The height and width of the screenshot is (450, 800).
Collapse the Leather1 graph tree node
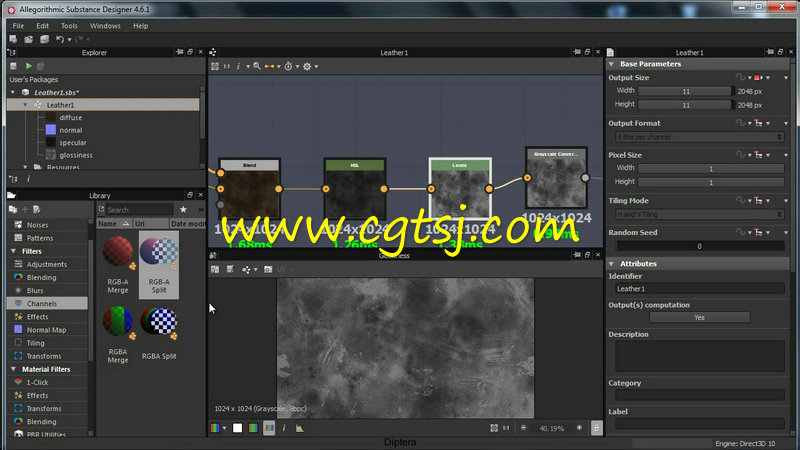point(26,105)
